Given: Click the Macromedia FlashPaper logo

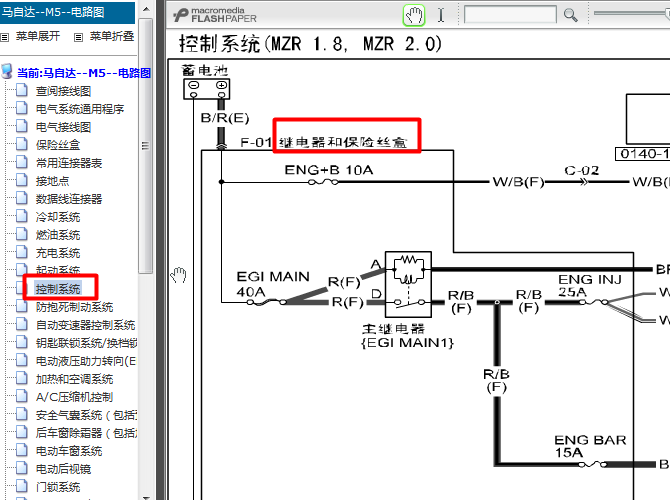Looking at the screenshot, I should (x=215, y=15).
